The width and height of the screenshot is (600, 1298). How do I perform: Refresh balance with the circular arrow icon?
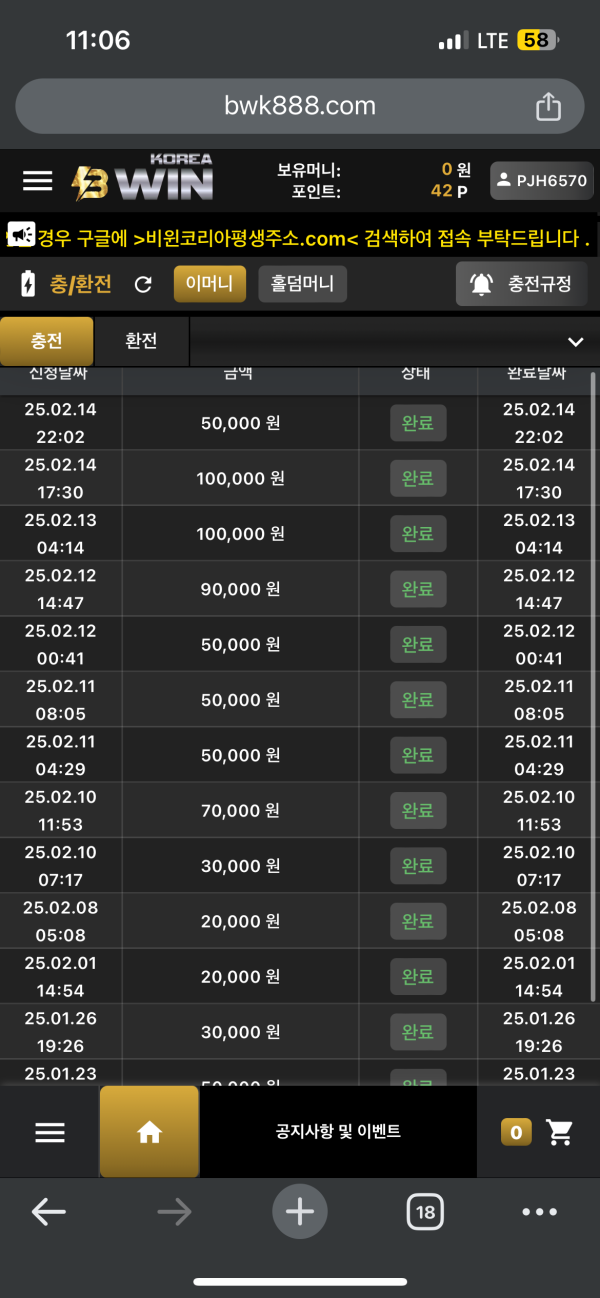143,285
